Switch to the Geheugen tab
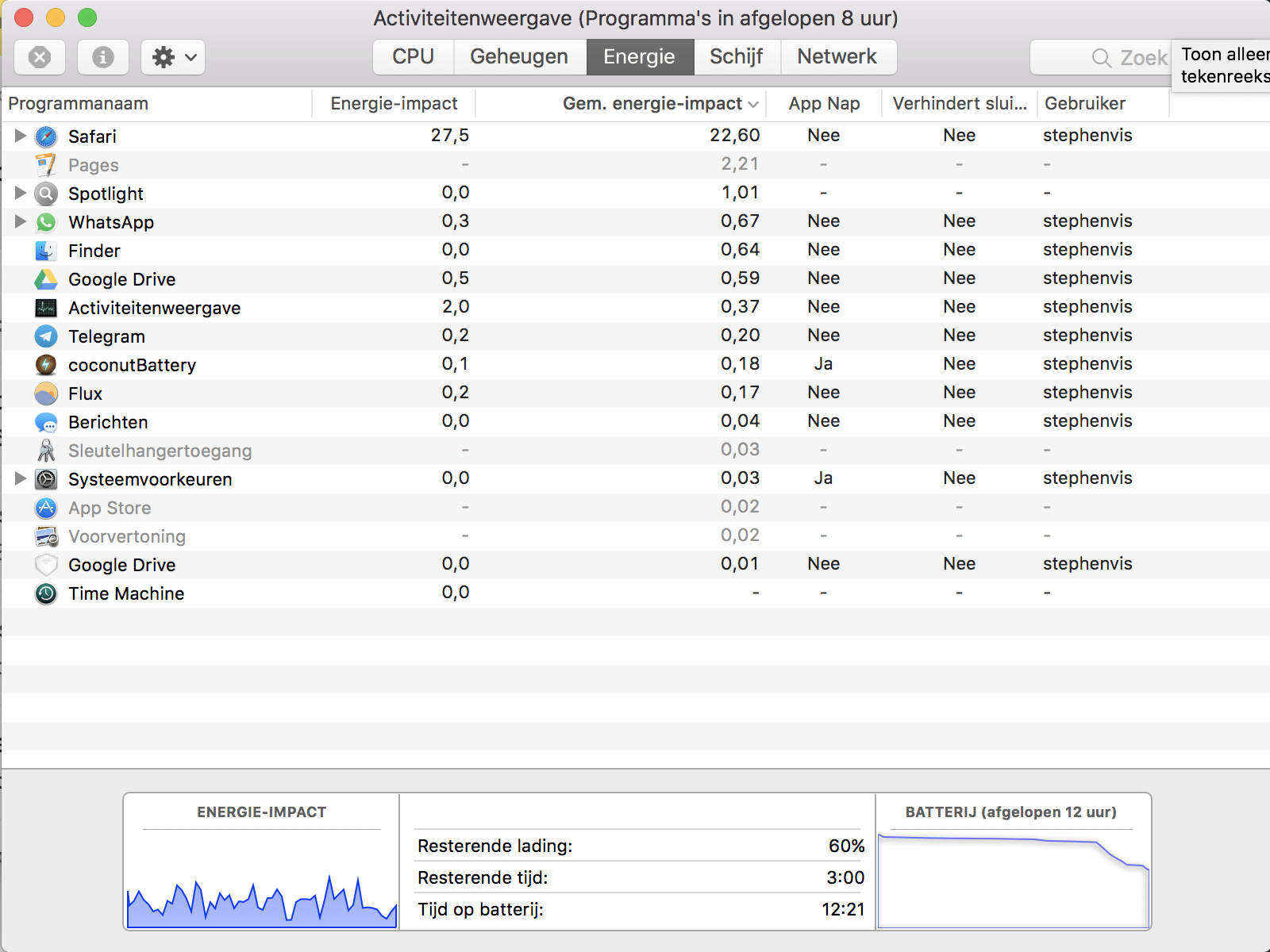1270x952 pixels. click(x=520, y=57)
